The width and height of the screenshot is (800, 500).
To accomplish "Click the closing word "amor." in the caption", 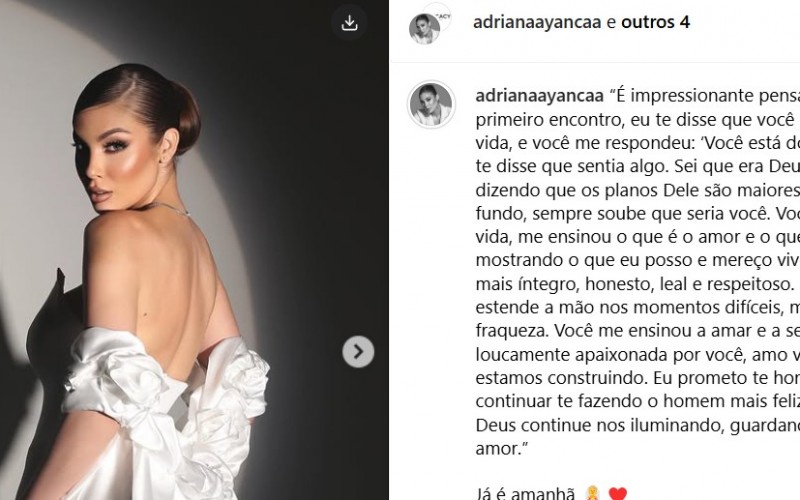I will pos(502,448).
